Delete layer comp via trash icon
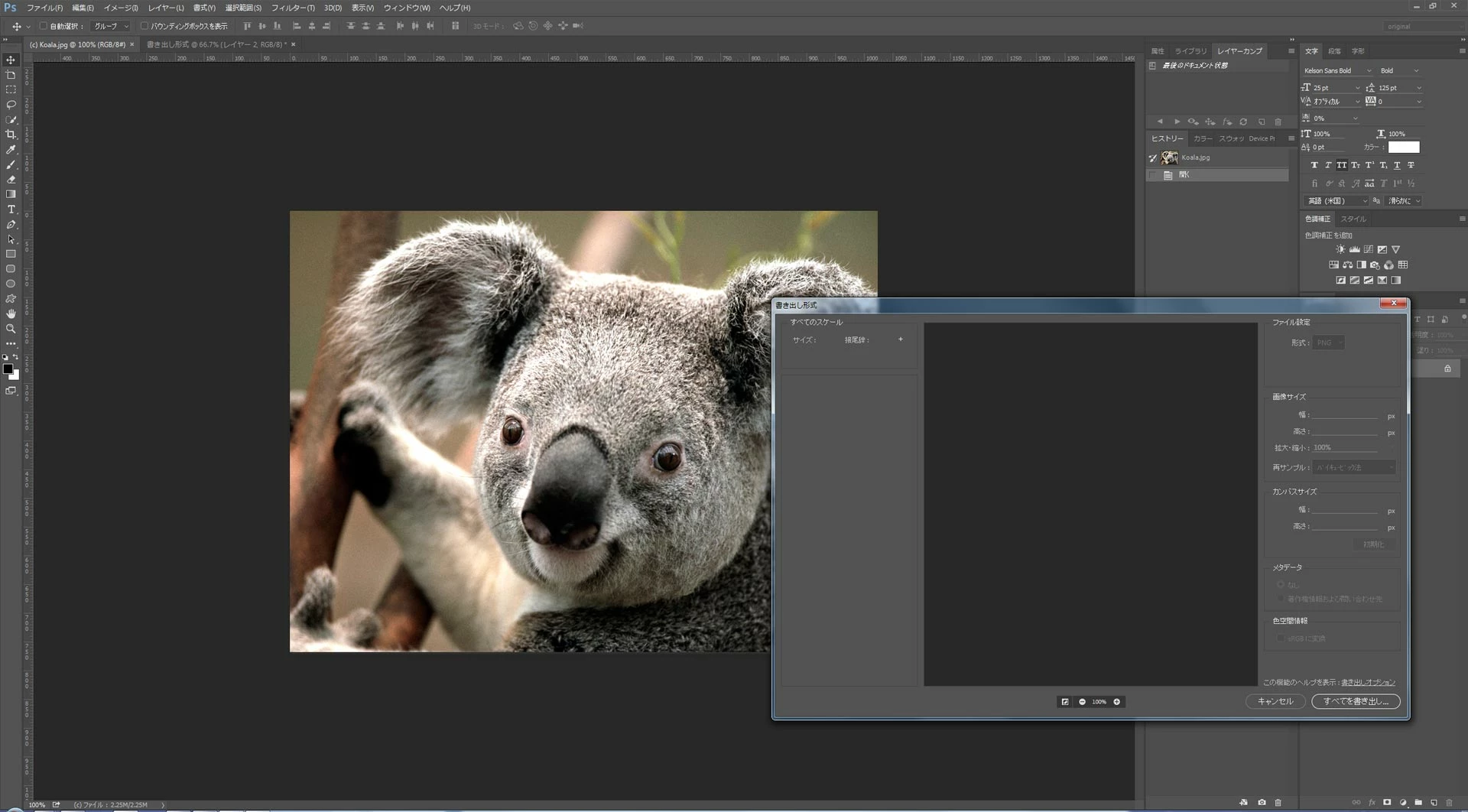The height and width of the screenshot is (812, 1468). 1278,122
